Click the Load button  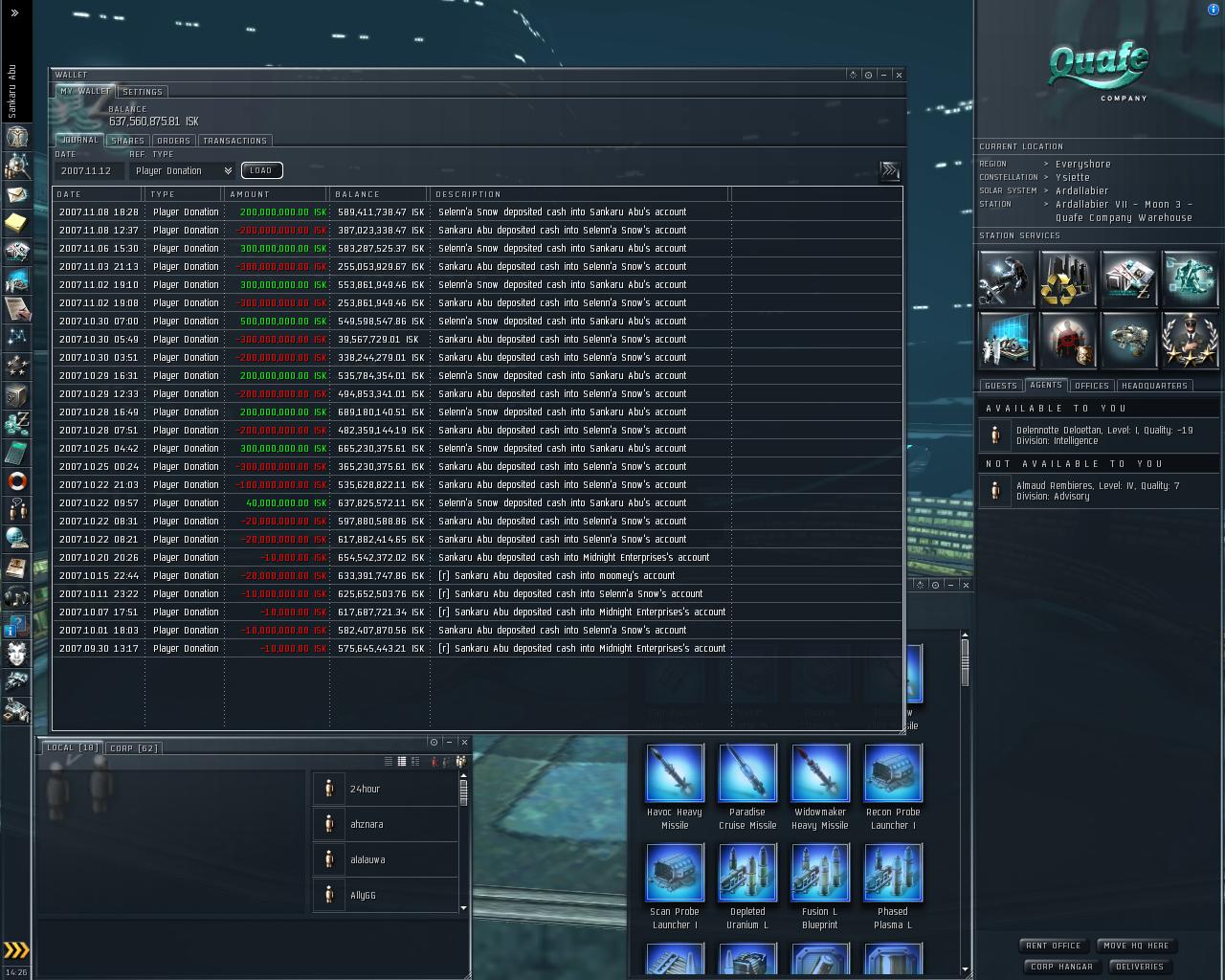click(x=261, y=170)
